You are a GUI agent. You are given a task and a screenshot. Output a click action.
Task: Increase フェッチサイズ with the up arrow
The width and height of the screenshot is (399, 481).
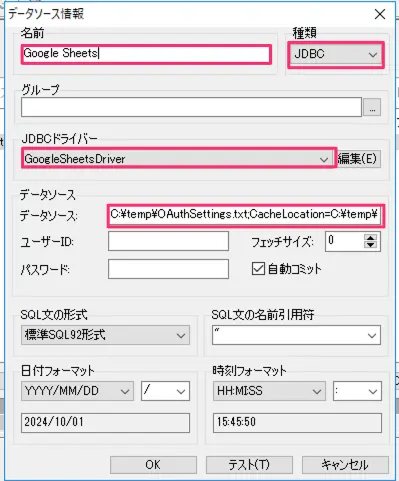(x=370, y=237)
